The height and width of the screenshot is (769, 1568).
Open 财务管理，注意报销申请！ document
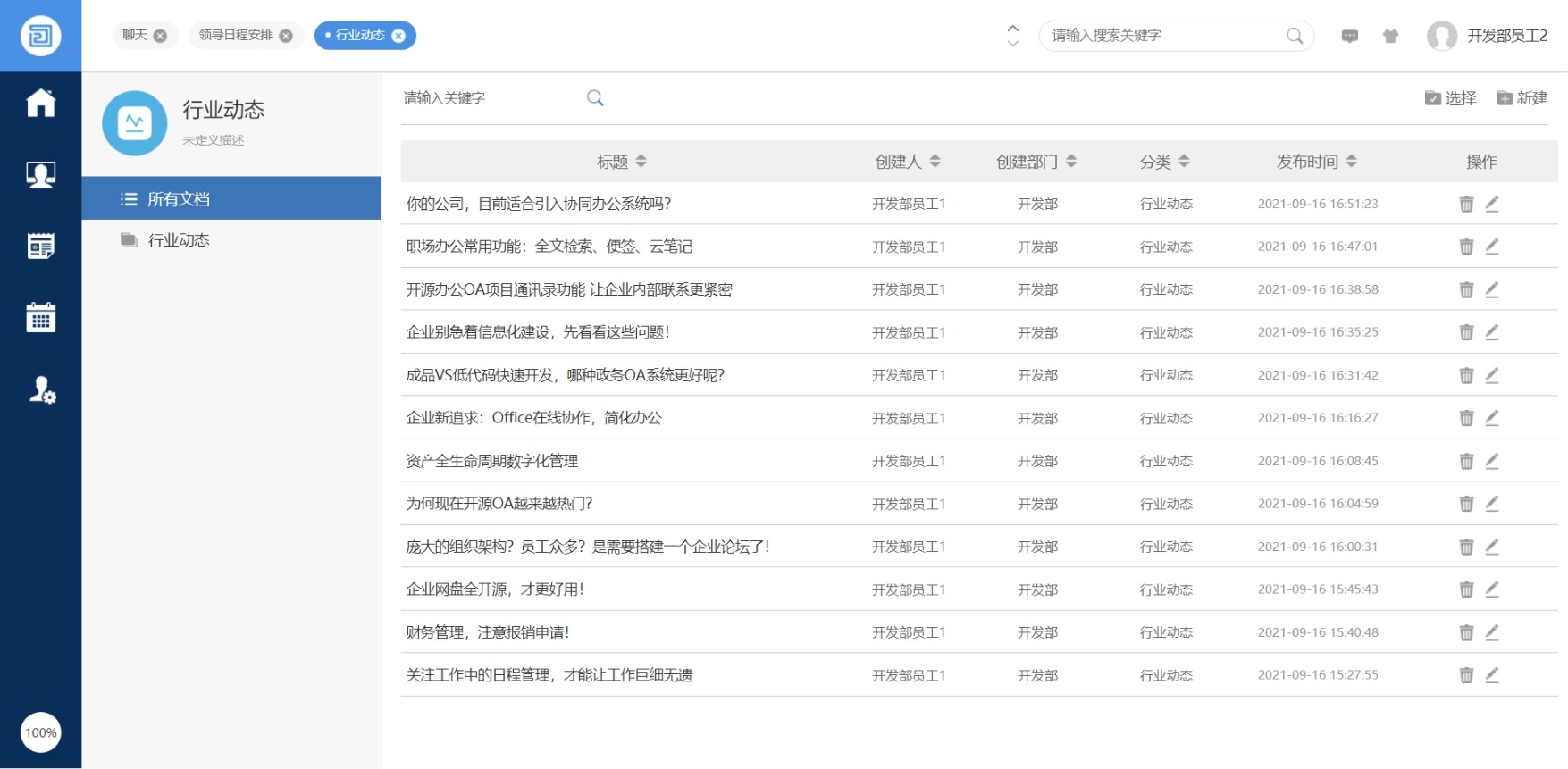[488, 632]
